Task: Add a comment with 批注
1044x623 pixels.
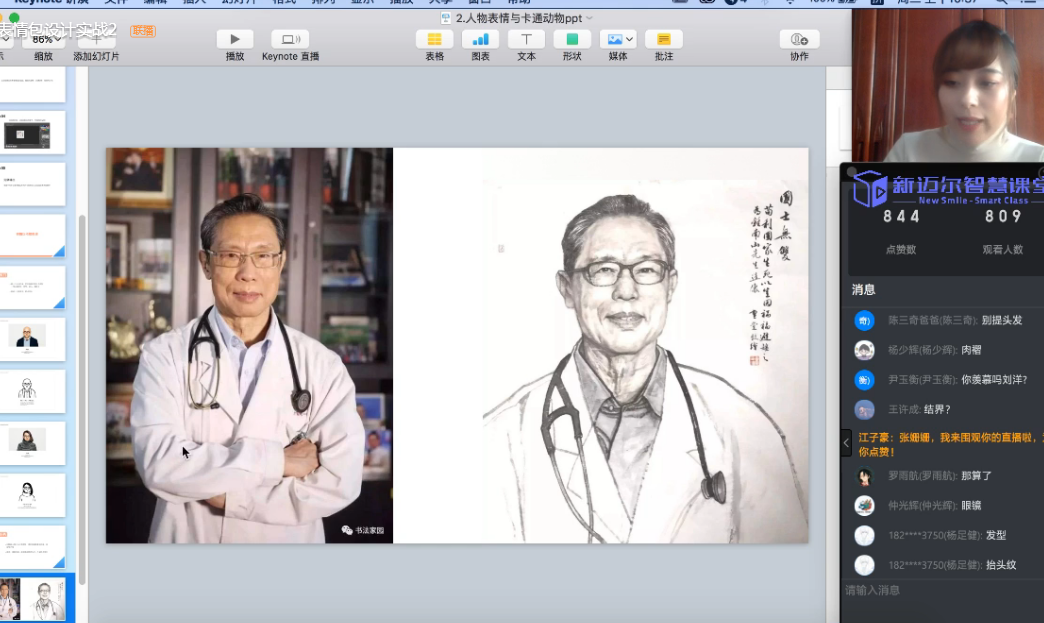Action: point(664,39)
